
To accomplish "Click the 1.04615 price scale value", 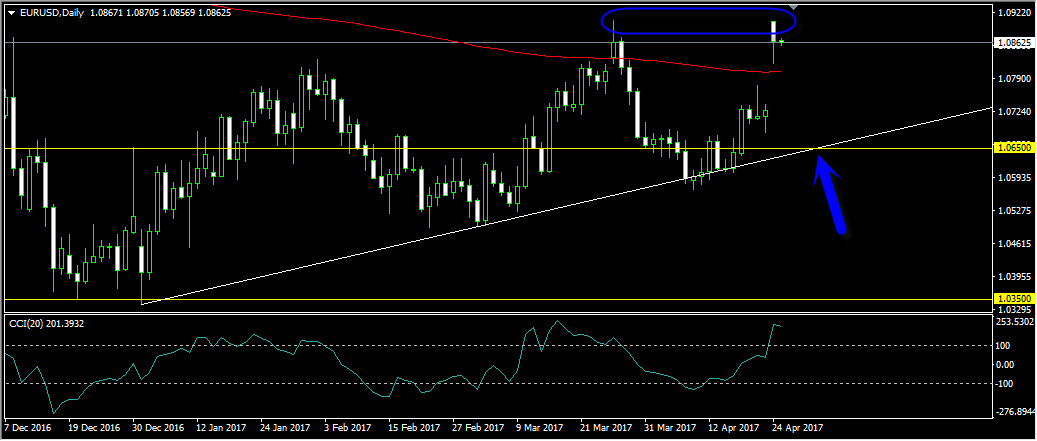I will pos(1015,244).
